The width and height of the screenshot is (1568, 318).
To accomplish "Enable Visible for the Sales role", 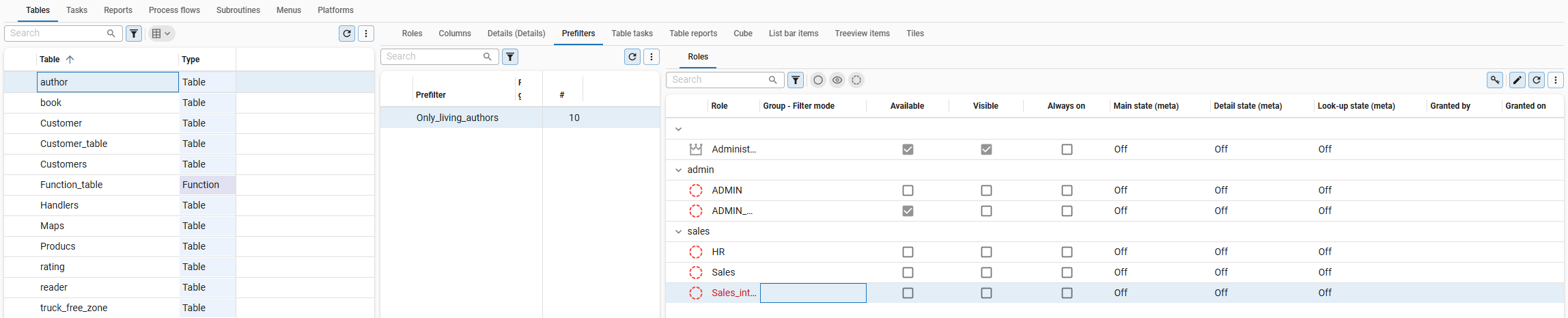I will (x=986, y=272).
